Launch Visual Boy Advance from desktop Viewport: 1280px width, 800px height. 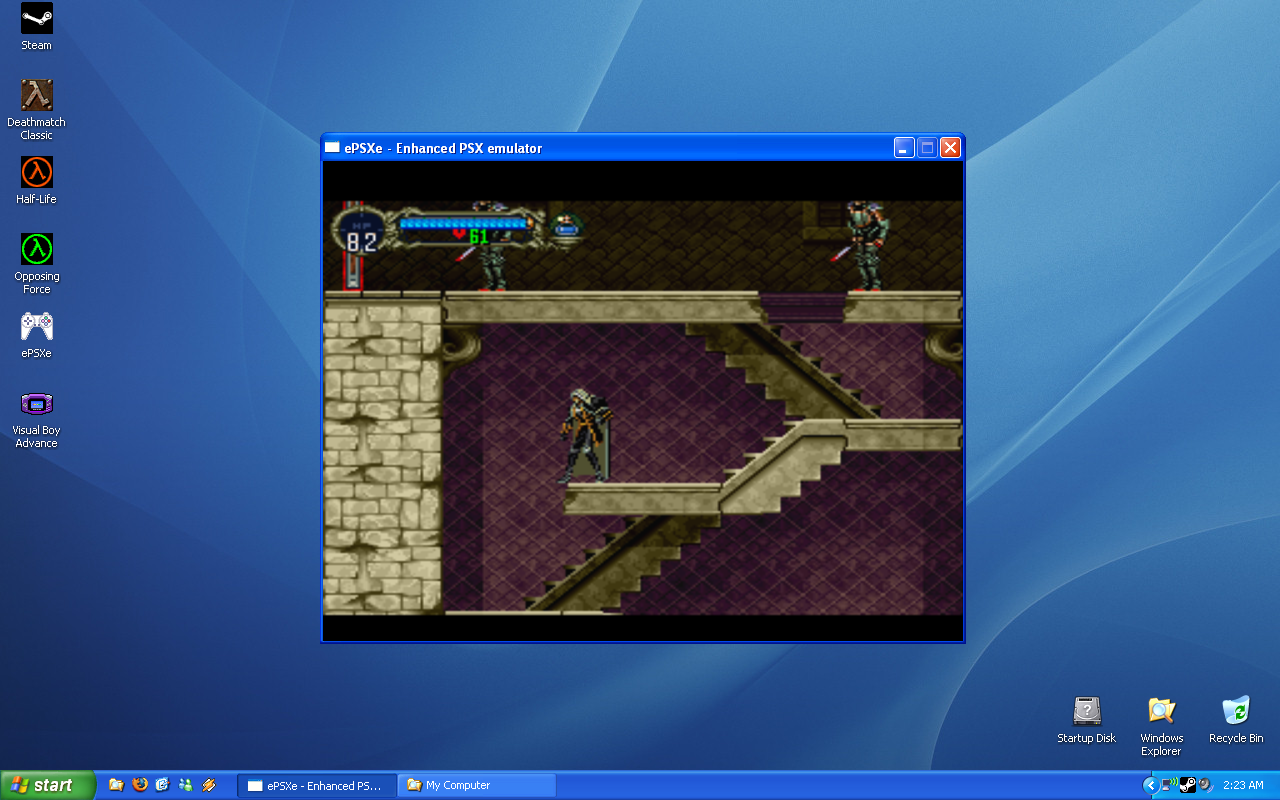[x=36, y=404]
